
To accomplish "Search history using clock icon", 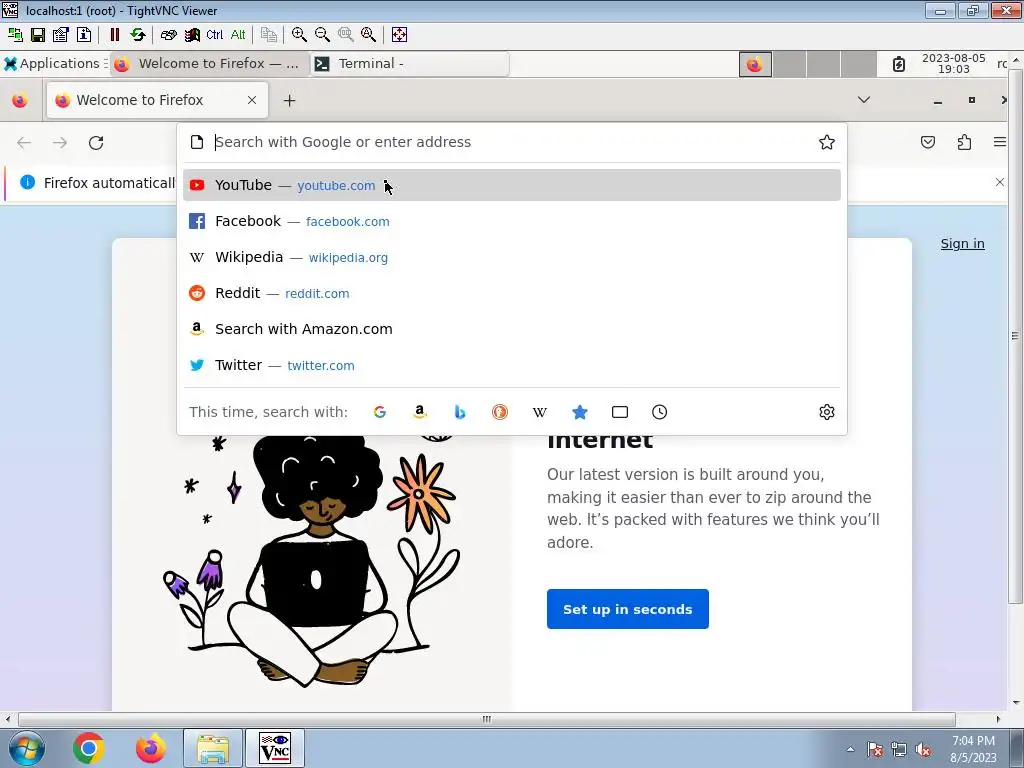I will pyautogui.click(x=660, y=412).
